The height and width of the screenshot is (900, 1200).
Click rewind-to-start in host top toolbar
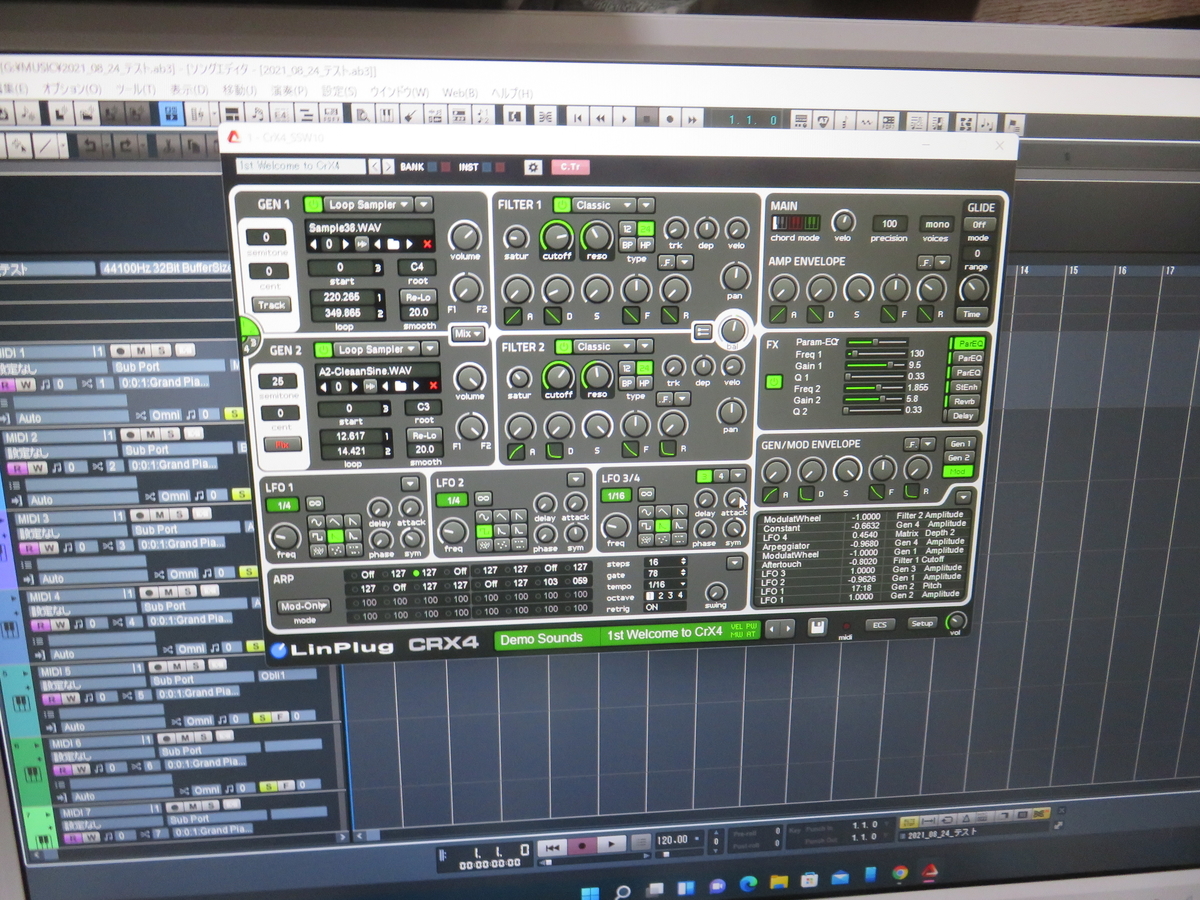pyautogui.click(x=577, y=117)
